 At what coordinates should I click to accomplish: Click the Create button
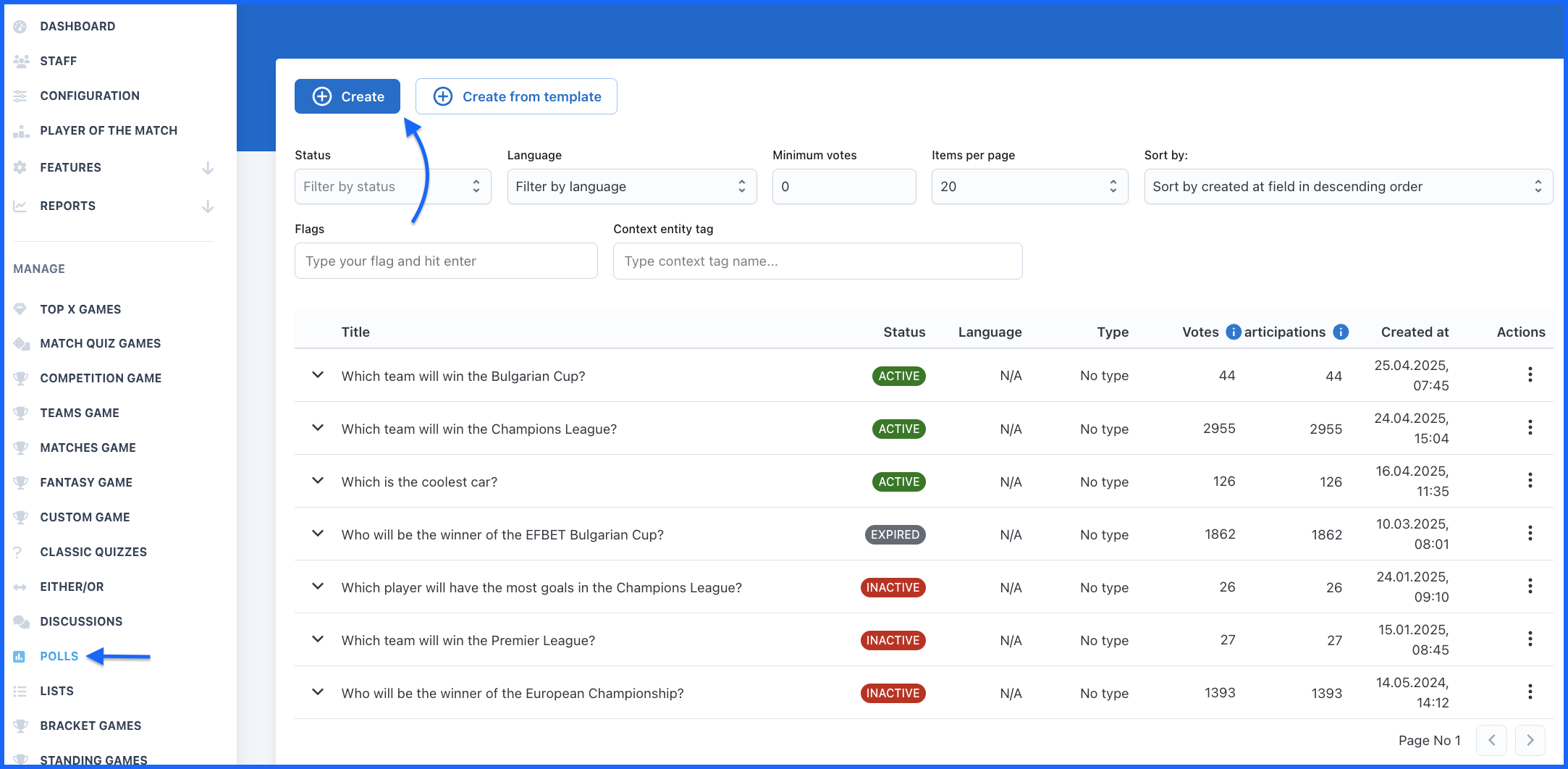[347, 96]
